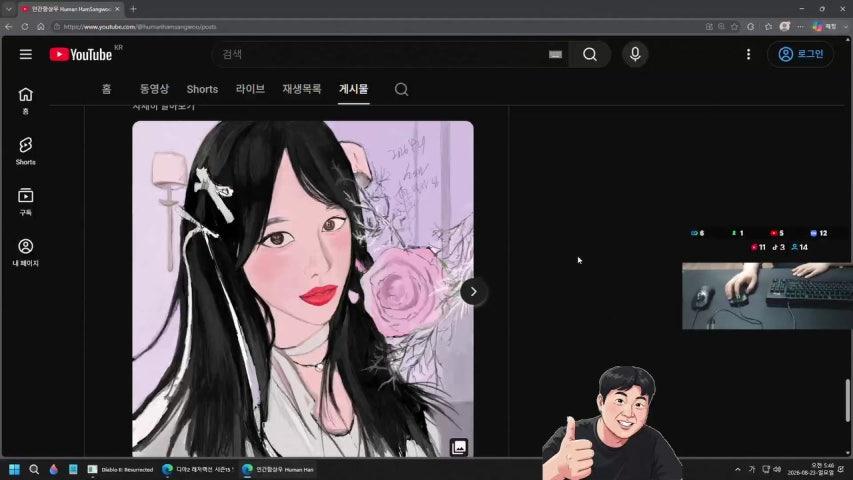Screen dimensions: 853x480
Task: Add this page to favorites star
Action: tap(734, 26)
